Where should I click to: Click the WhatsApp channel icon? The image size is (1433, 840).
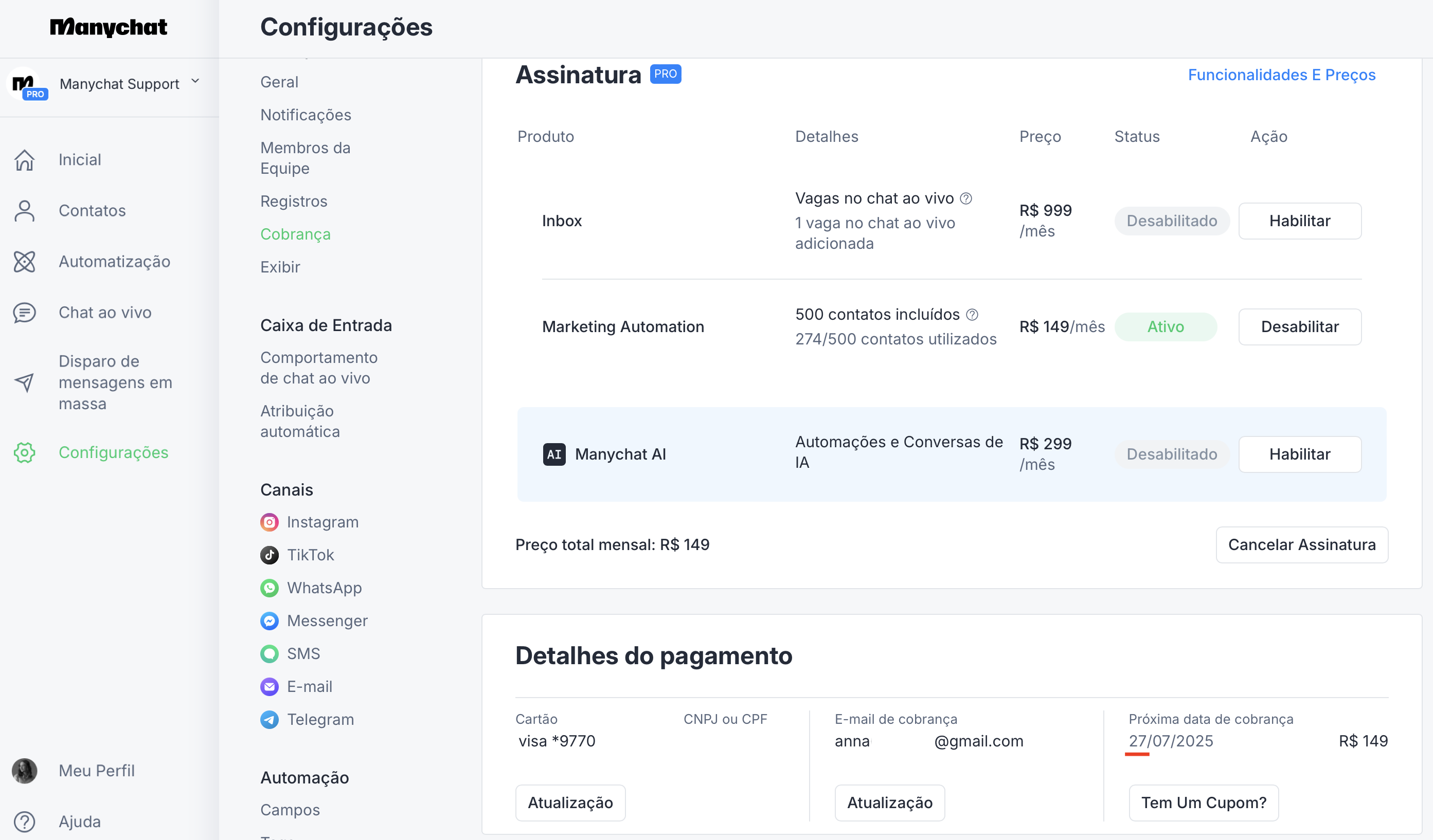coord(270,588)
